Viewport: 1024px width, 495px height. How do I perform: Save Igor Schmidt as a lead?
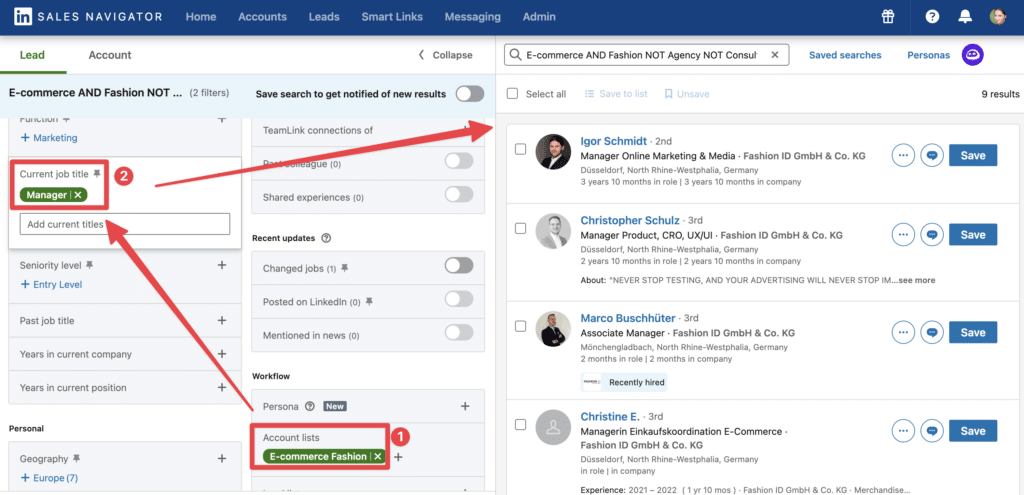973,155
